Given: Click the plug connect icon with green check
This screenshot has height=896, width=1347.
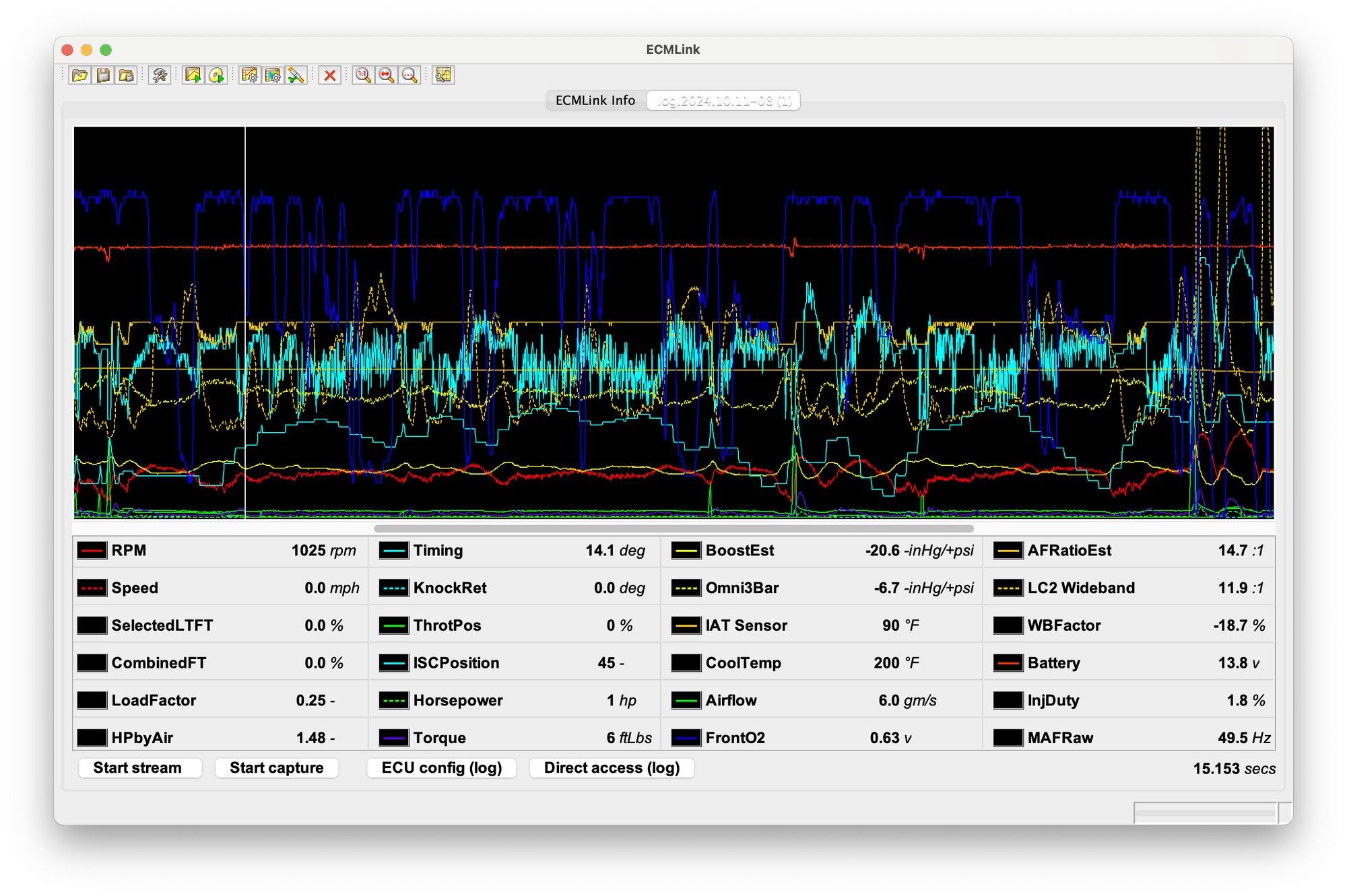Looking at the screenshot, I should (x=296, y=75).
